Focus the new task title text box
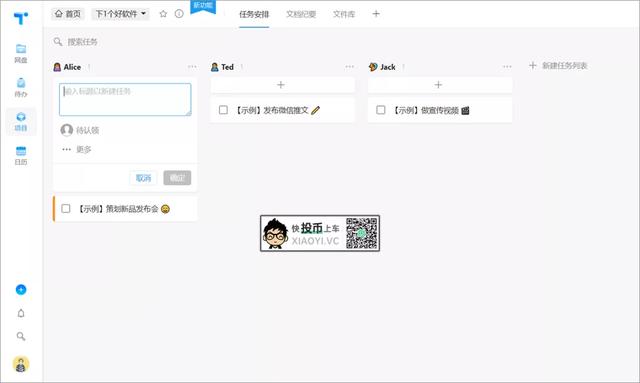640x383 pixels. [x=125, y=99]
